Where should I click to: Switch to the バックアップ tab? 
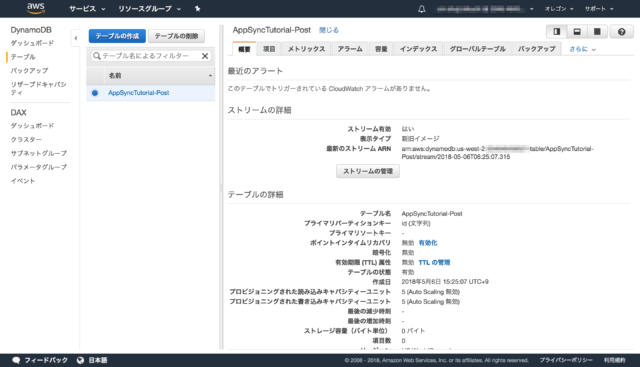(537, 49)
